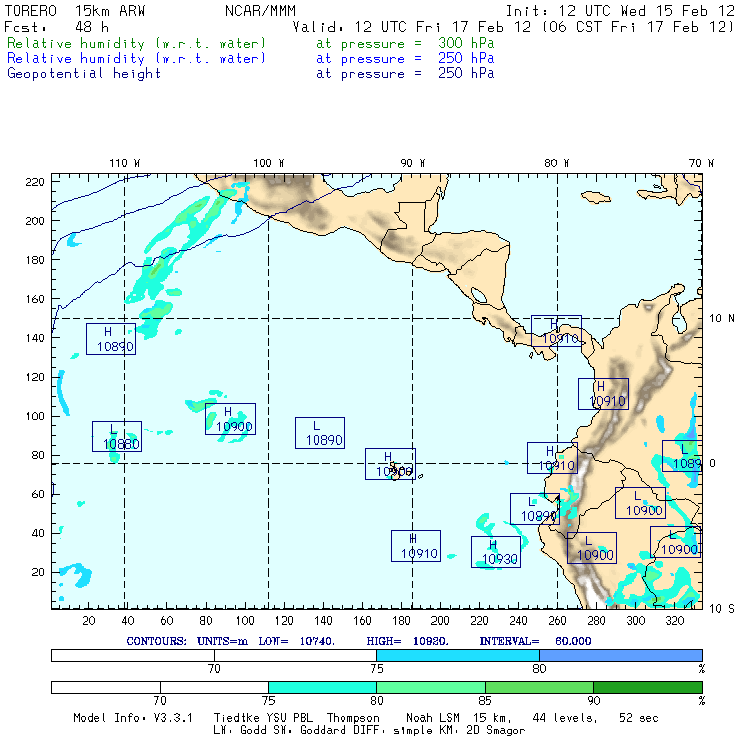Click the '100 W' longitude label
The height and width of the screenshot is (740, 740).
point(269,163)
